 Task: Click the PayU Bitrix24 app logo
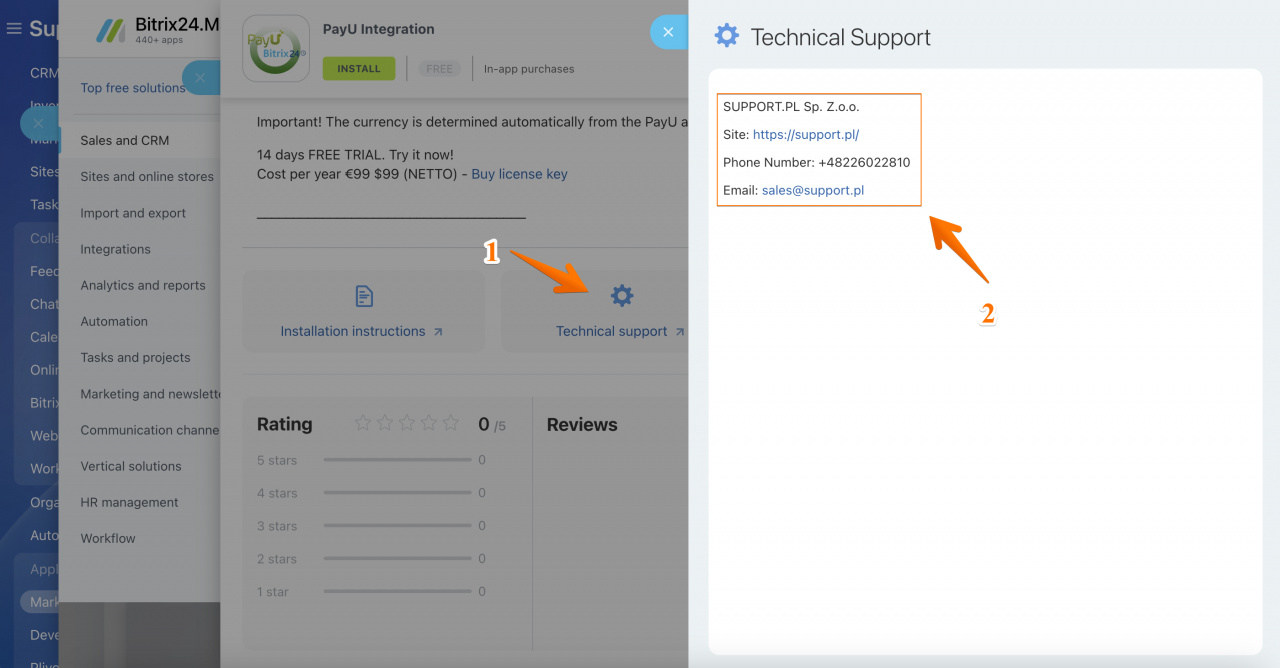click(x=276, y=48)
